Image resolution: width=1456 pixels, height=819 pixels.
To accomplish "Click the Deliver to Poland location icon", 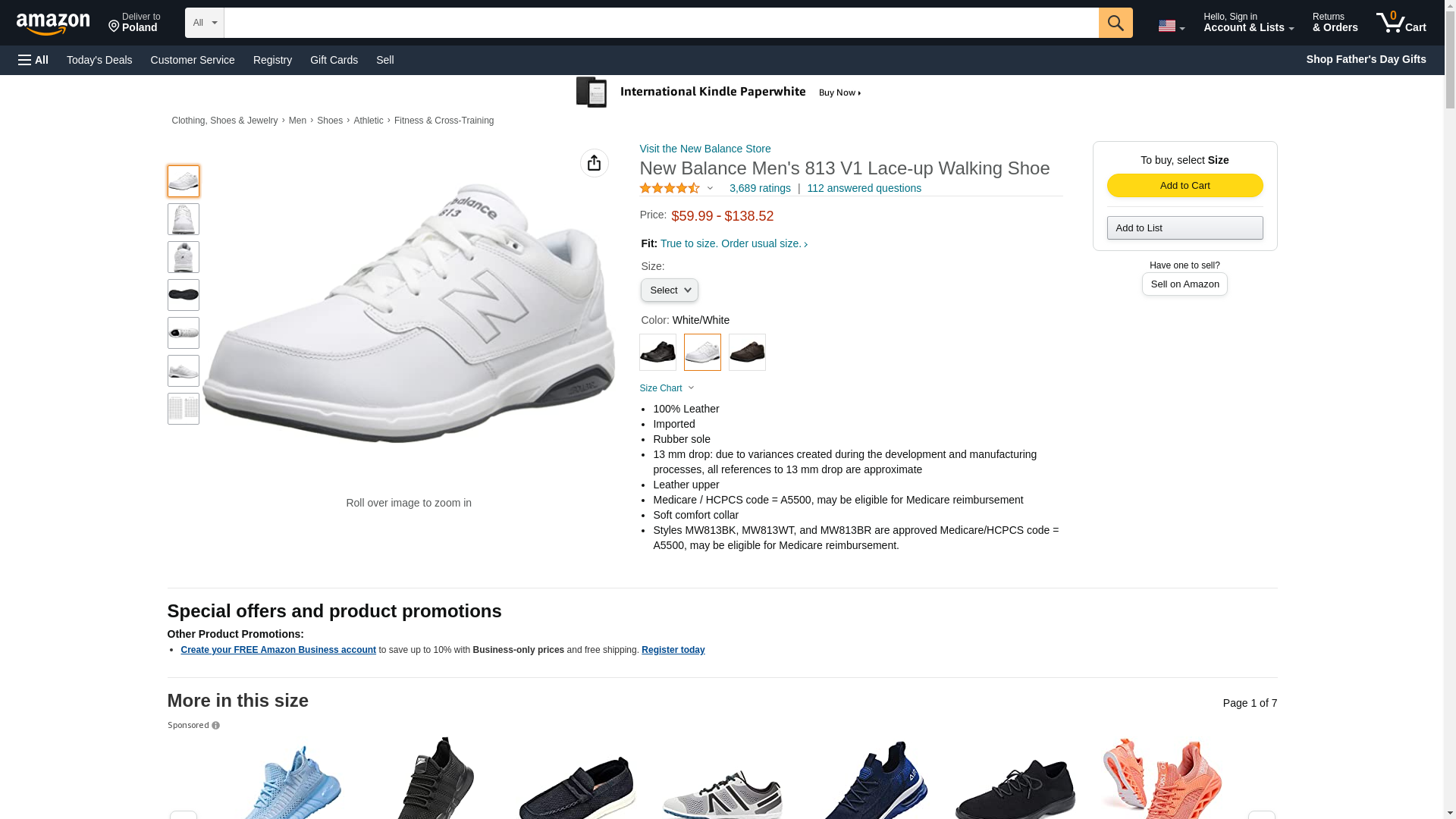I will click(x=115, y=27).
